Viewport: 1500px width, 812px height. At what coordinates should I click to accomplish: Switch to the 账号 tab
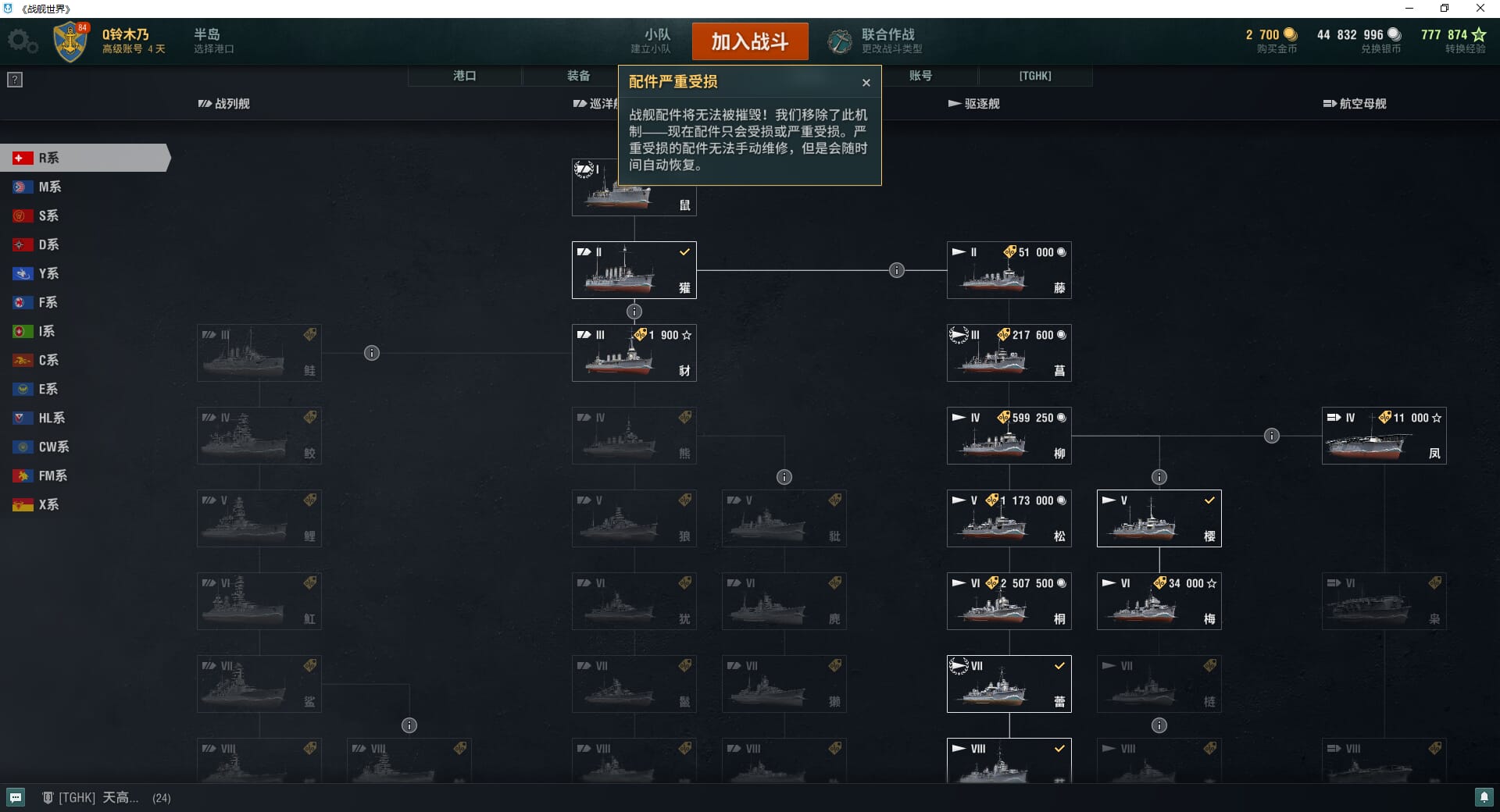[x=921, y=76]
